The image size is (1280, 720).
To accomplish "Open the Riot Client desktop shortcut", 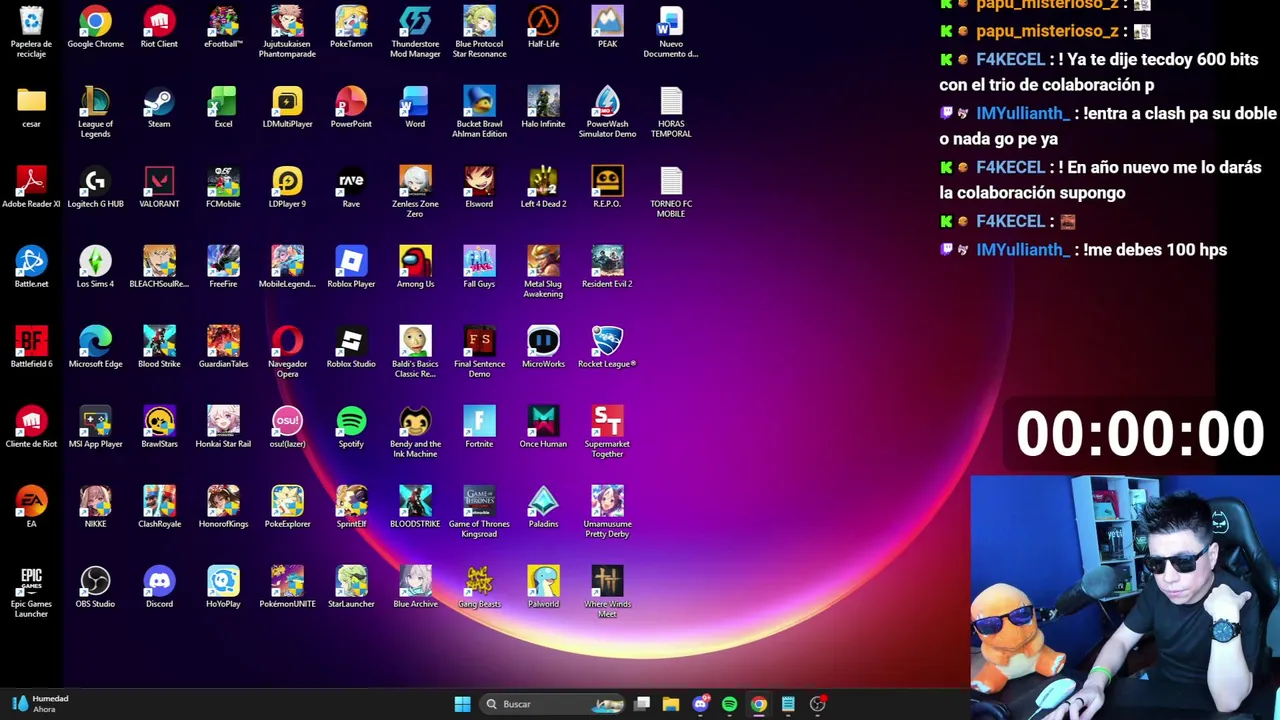I will (x=159, y=28).
